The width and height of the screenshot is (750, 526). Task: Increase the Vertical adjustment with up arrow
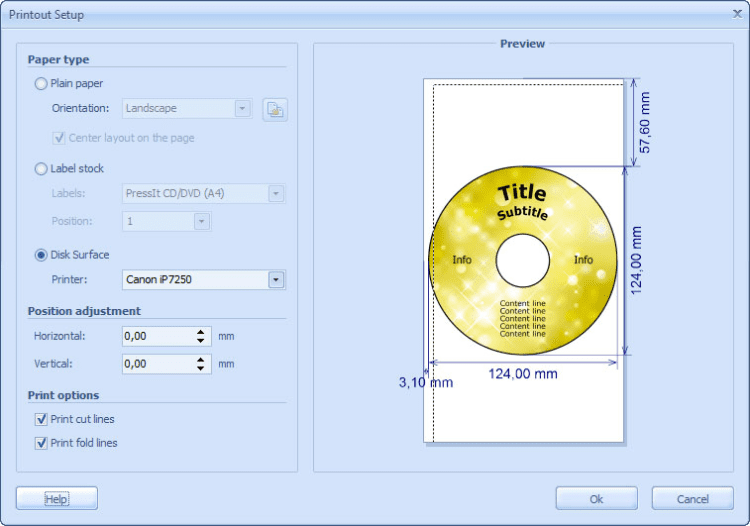201,359
